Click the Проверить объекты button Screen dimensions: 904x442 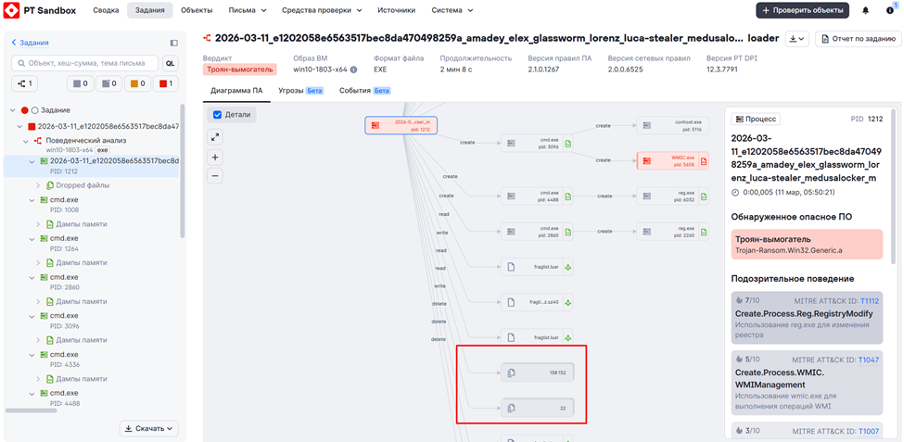(x=803, y=10)
